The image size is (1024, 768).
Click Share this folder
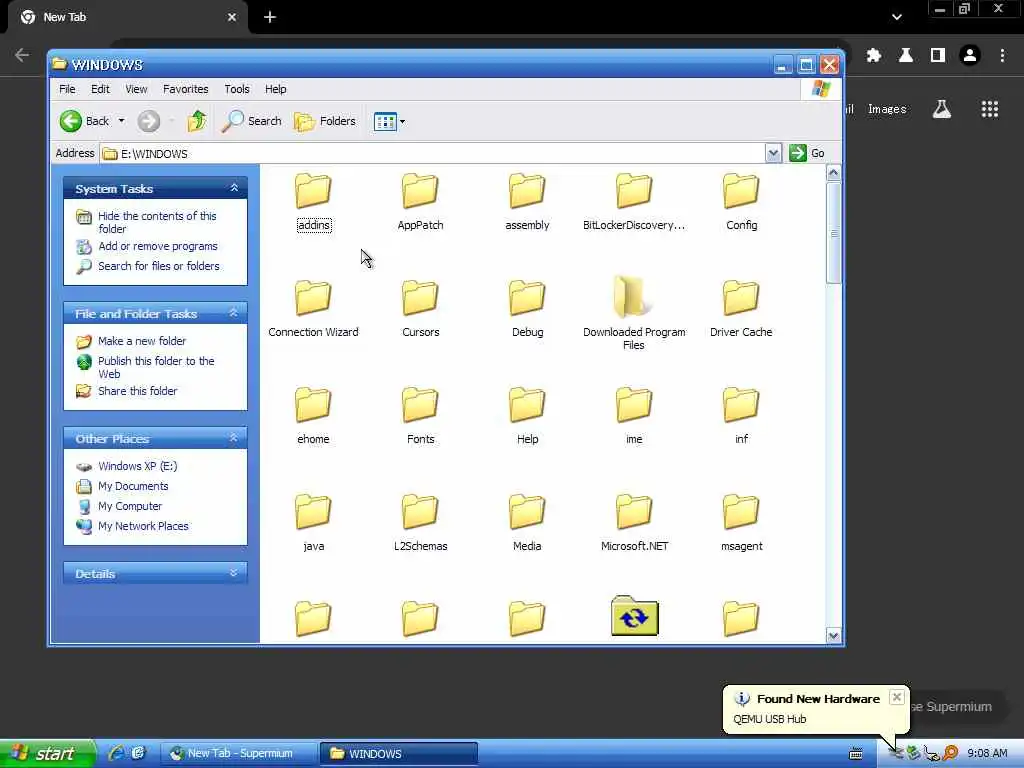(x=137, y=391)
